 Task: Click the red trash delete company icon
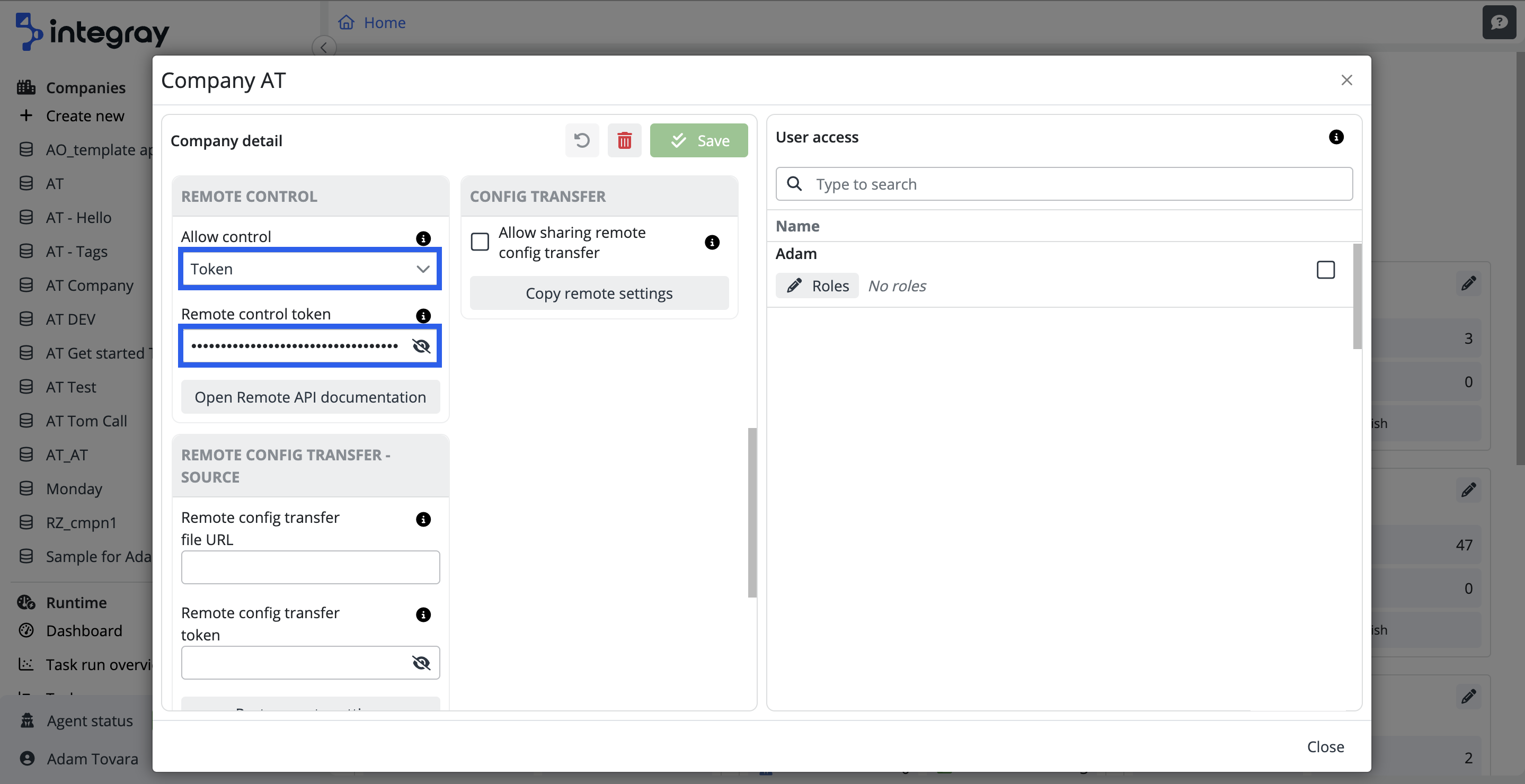click(x=624, y=140)
